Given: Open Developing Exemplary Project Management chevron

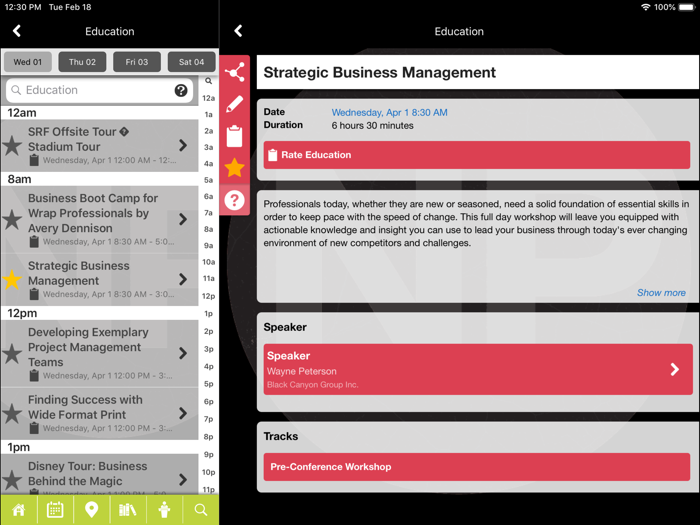Looking at the screenshot, I should [x=183, y=353].
